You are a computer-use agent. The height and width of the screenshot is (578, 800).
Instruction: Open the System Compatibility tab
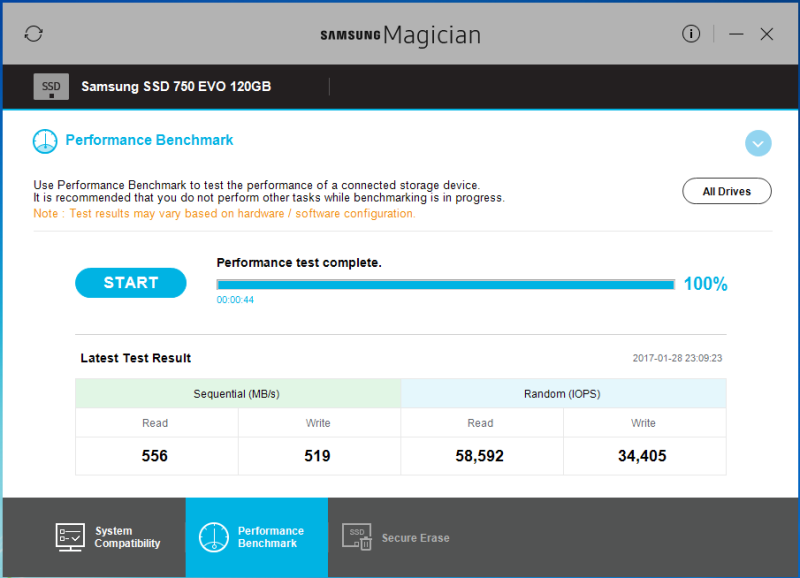click(x=108, y=537)
